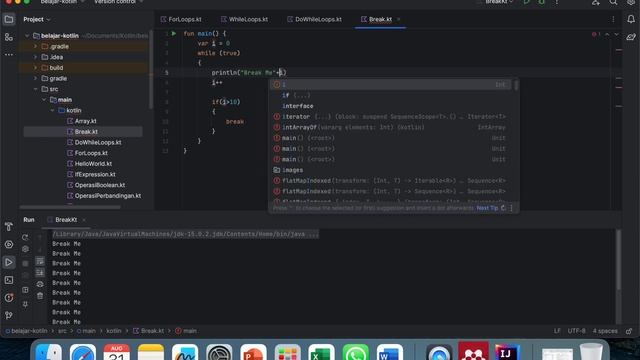Open Search Everywhere magnifier icon

coord(613,2)
